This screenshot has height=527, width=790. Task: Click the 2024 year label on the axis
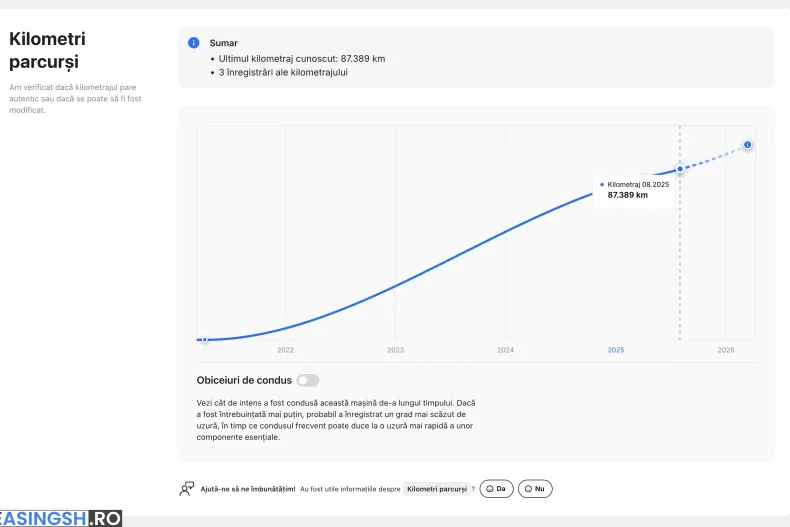tap(506, 350)
